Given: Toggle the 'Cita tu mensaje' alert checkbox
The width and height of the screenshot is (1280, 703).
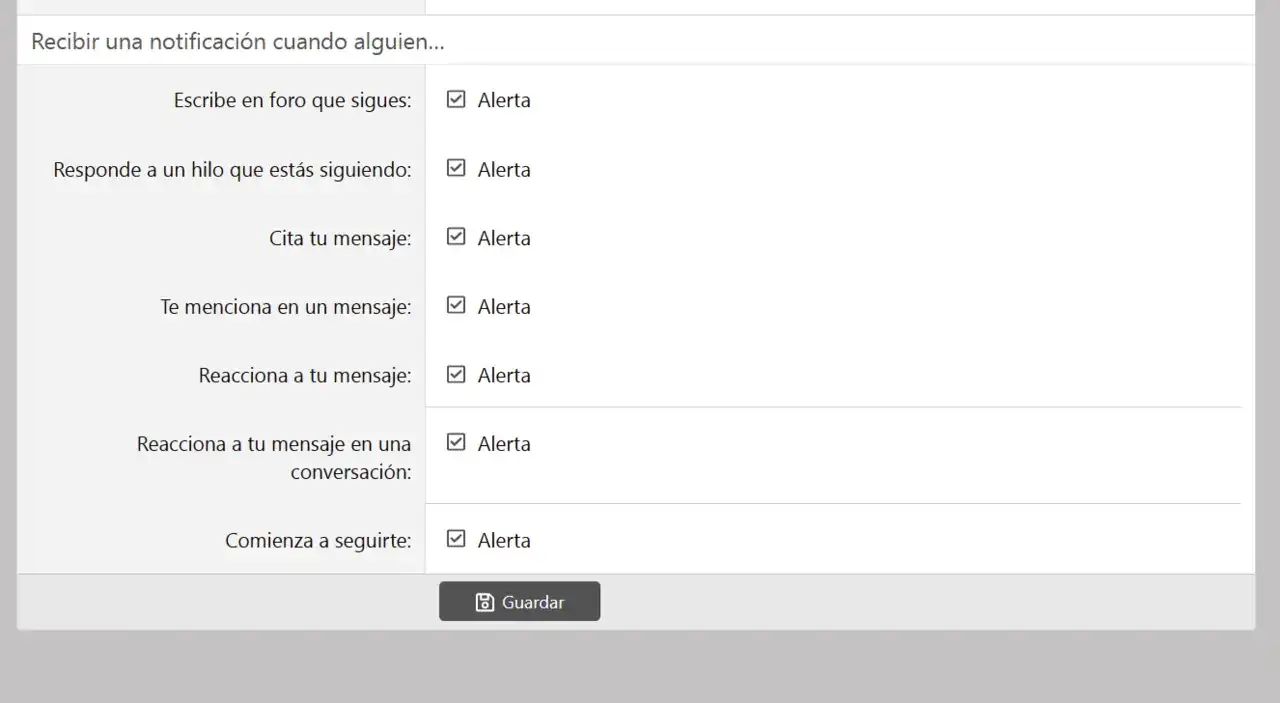Looking at the screenshot, I should [x=456, y=237].
